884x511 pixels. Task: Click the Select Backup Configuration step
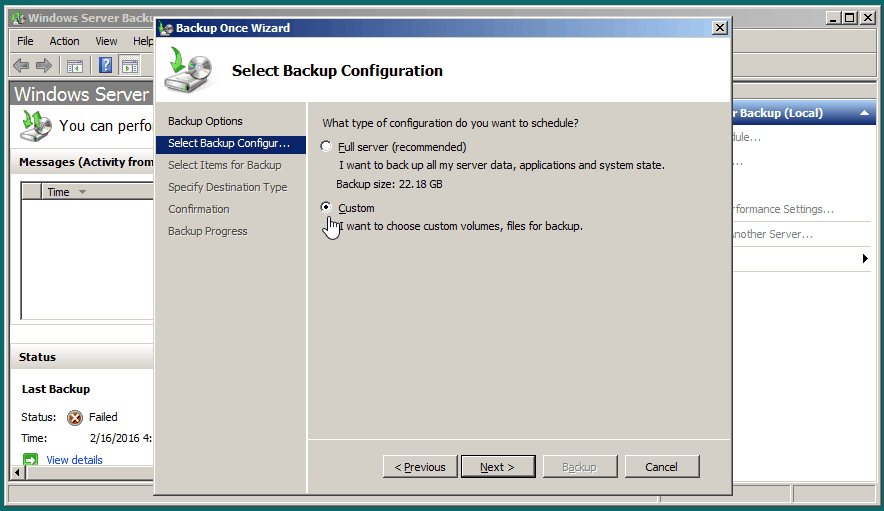pos(231,143)
